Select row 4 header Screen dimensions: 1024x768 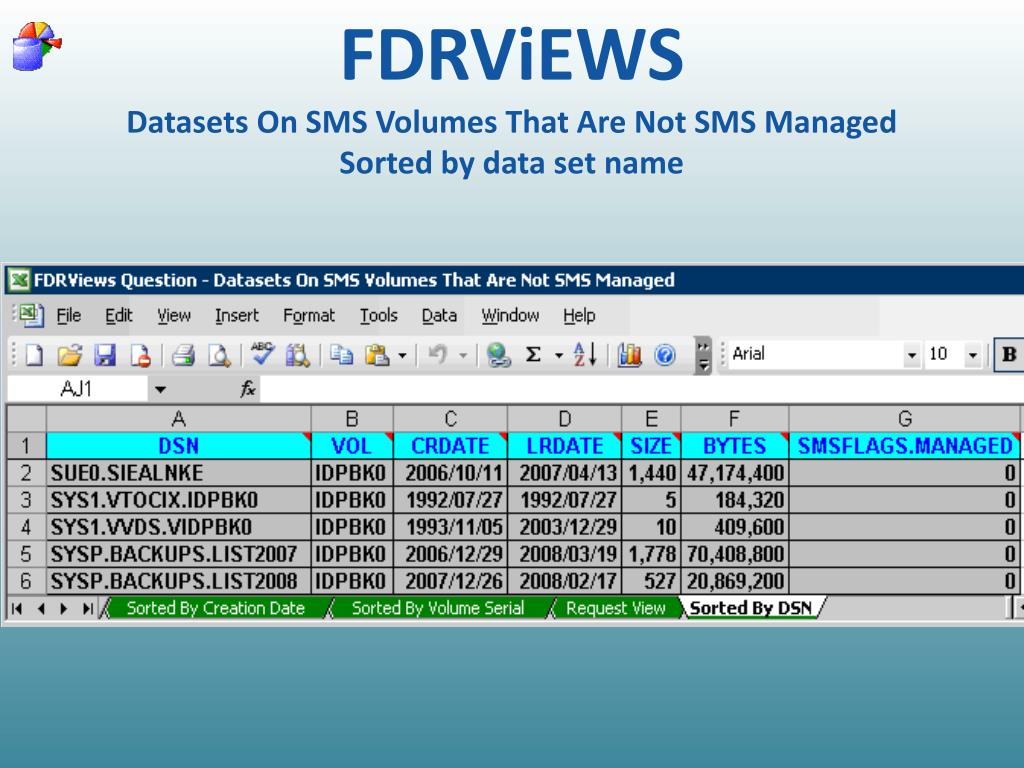[x=25, y=527]
